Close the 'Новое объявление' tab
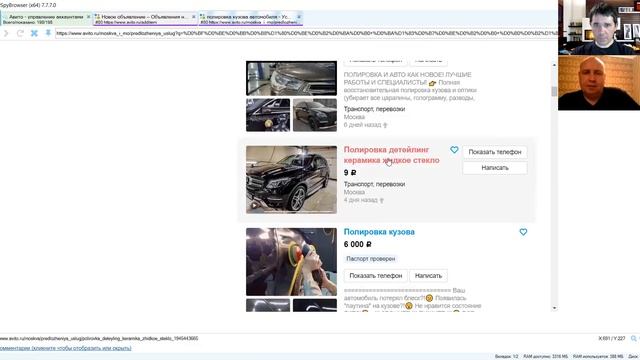This screenshot has height=360, width=640. [193, 17]
